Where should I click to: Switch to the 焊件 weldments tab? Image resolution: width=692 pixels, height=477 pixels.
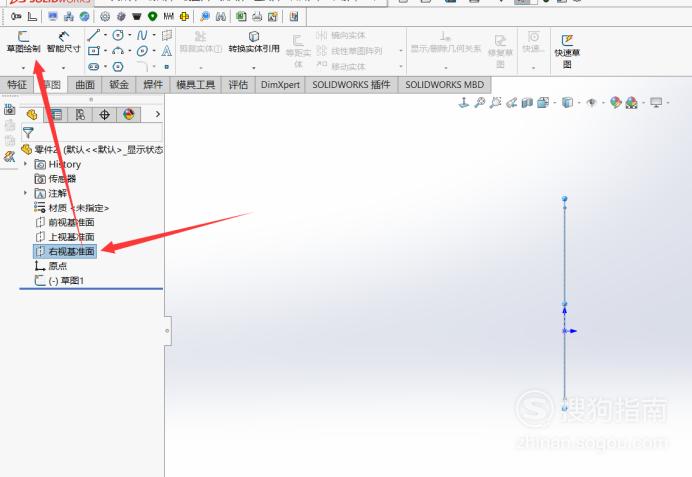(153, 85)
